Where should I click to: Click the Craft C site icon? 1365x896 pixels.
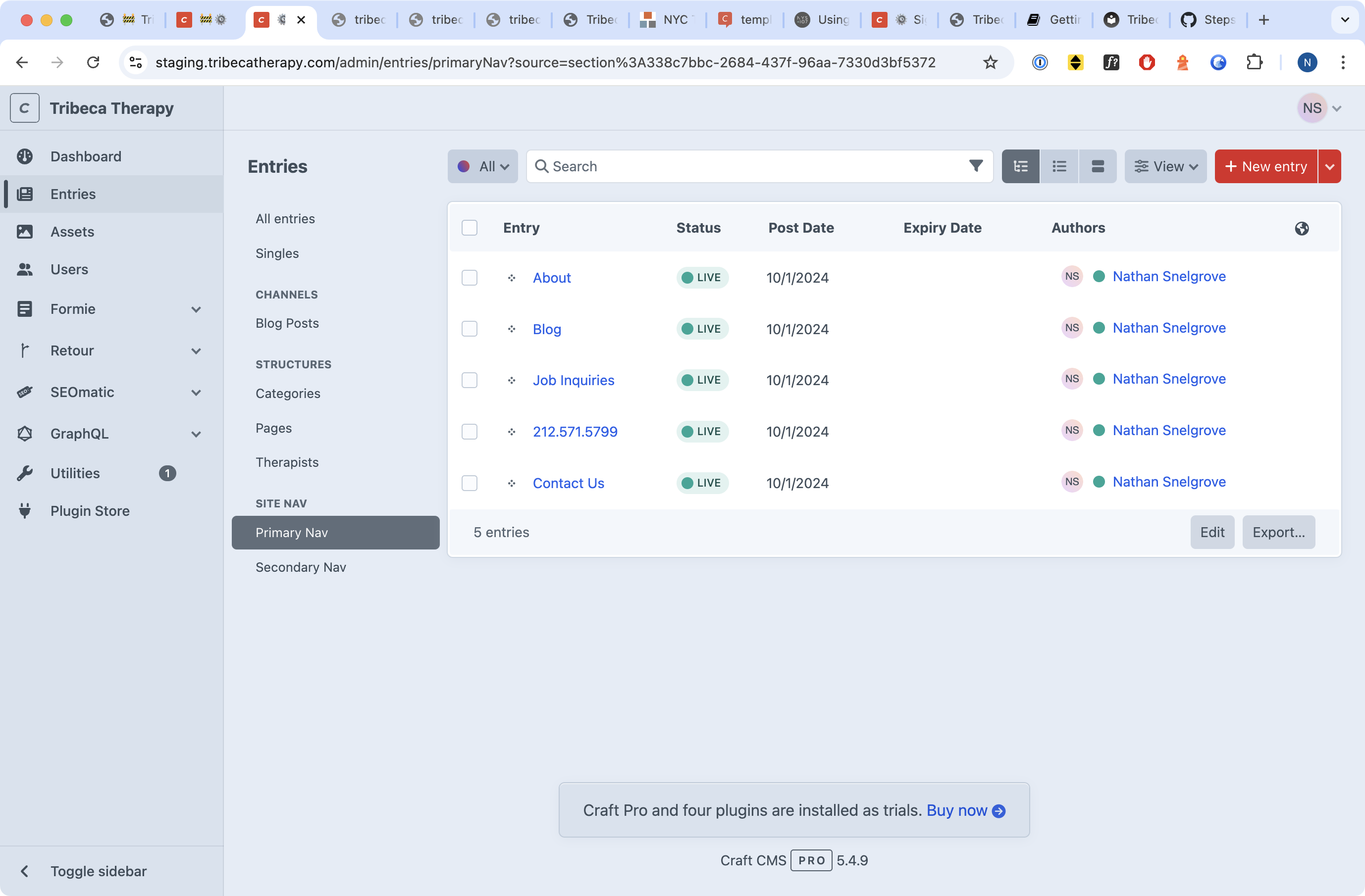pos(25,108)
